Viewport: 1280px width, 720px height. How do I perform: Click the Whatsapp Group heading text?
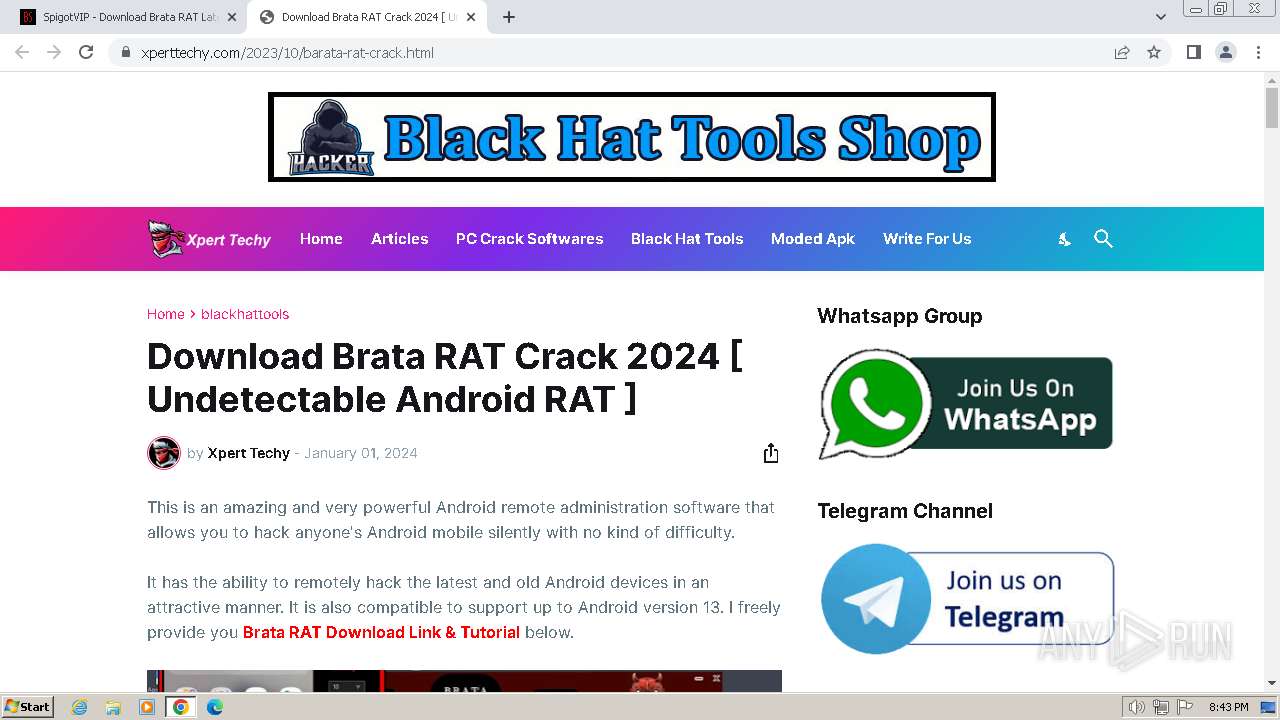(x=900, y=316)
